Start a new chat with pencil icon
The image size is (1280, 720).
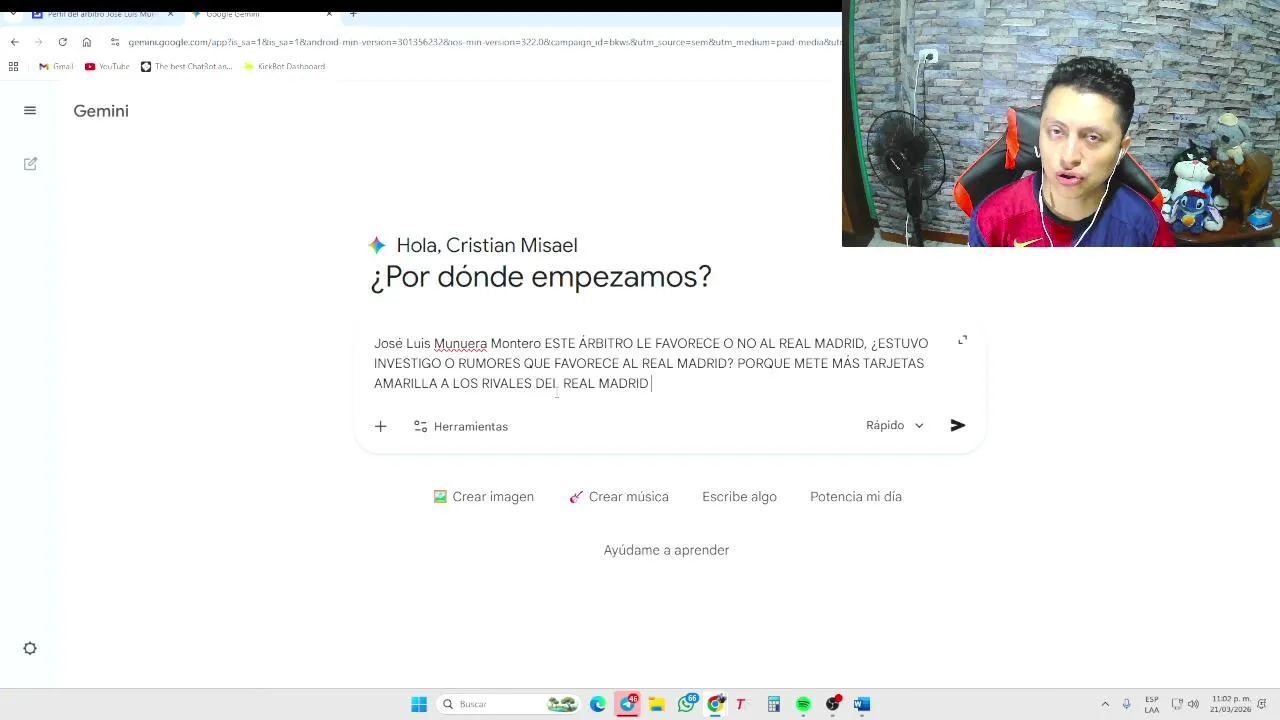pos(30,164)
